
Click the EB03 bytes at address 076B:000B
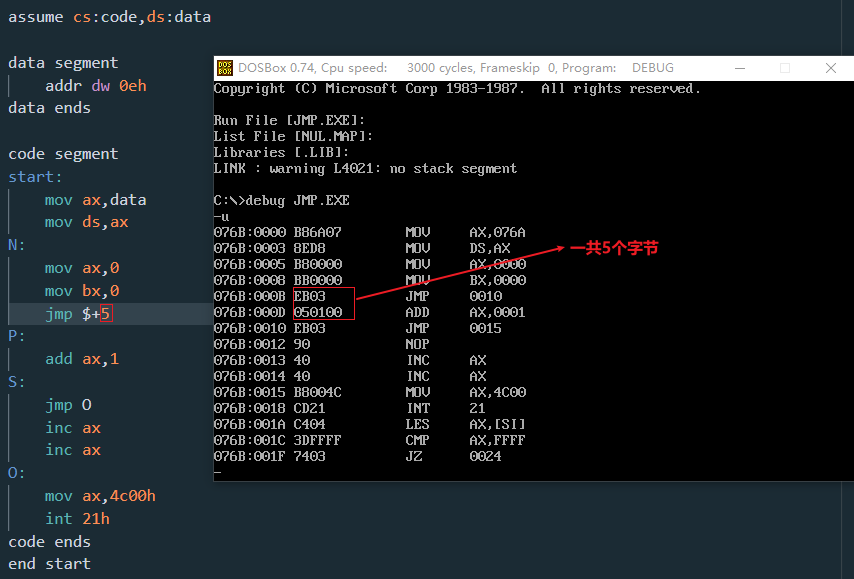pyautogui.click(x=309, y=296)
